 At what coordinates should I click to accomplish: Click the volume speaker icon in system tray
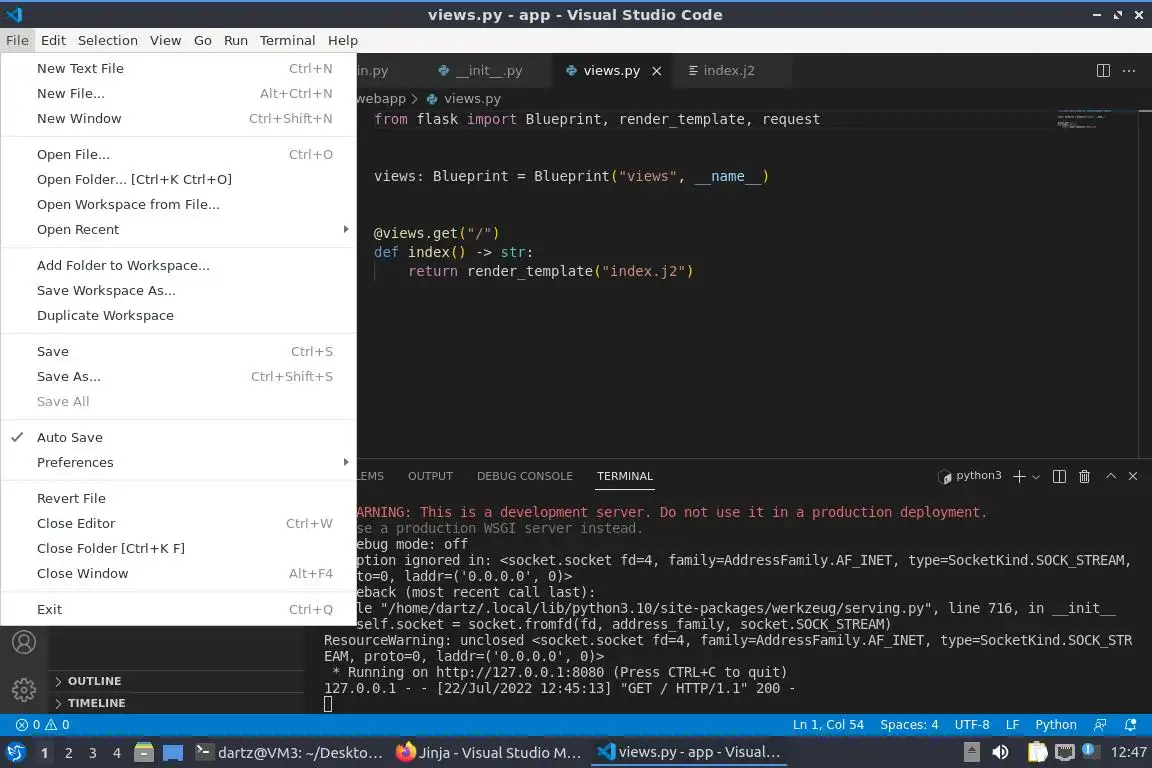(x=1000, y=753)
